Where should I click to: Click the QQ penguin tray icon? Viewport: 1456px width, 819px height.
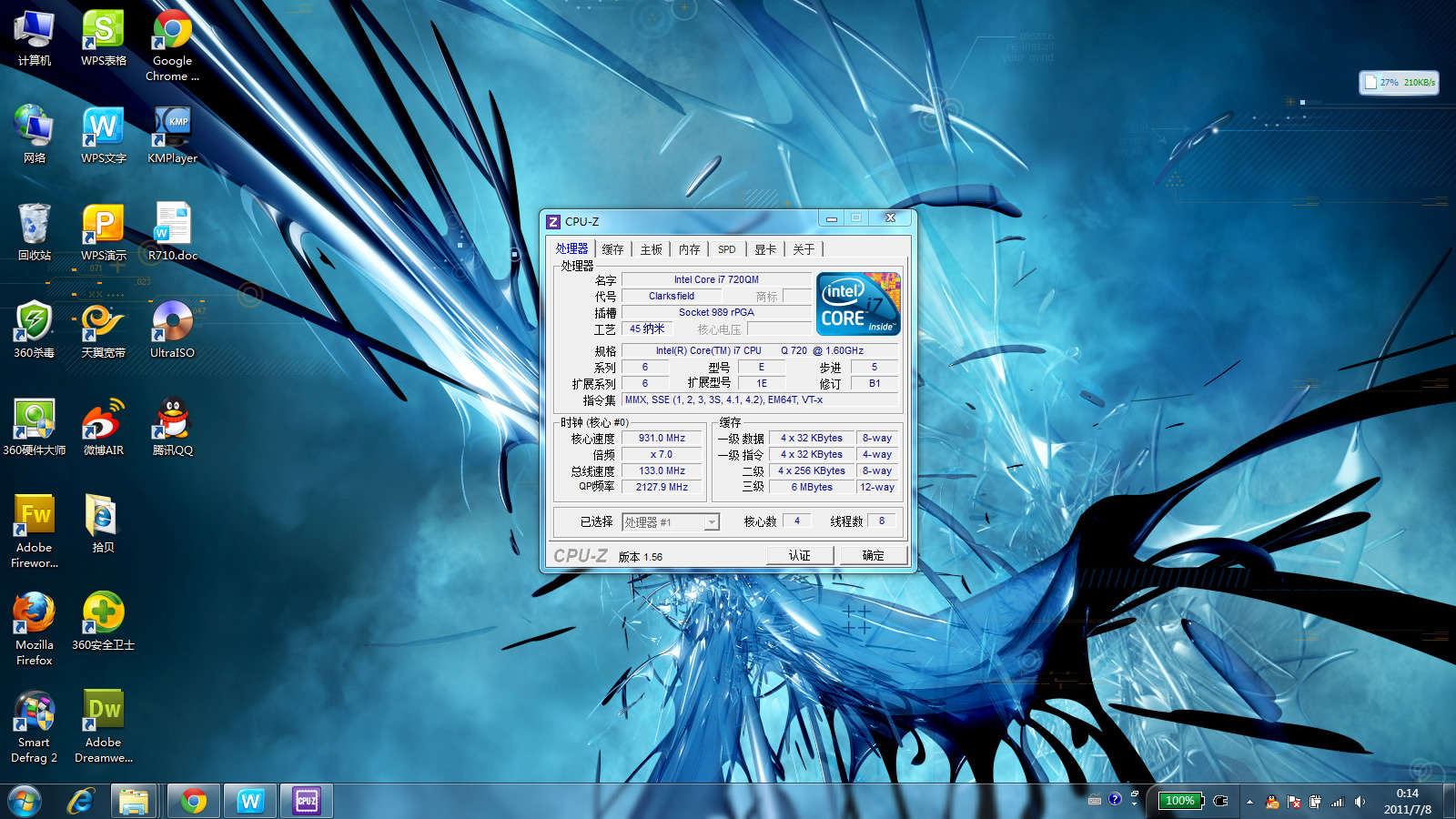(x=1272, y=802)
